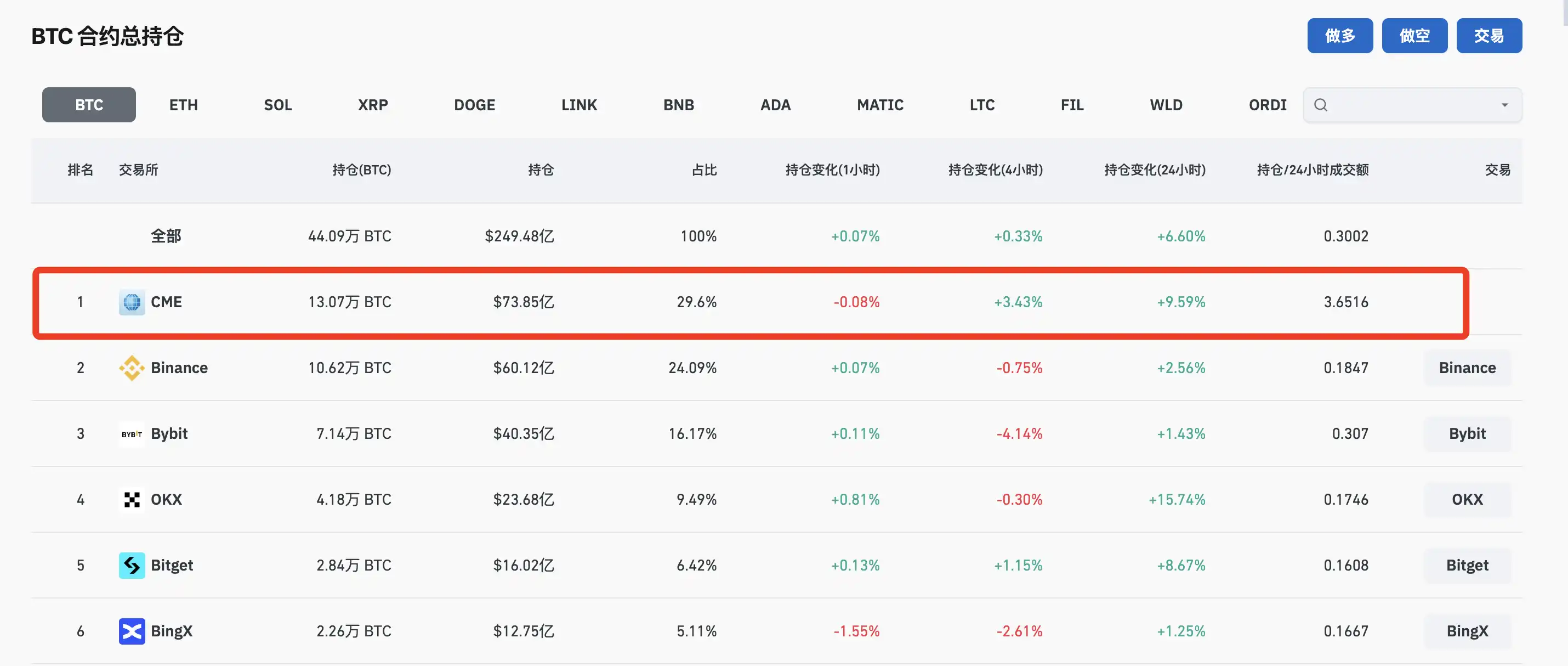Click the 持仓/24小时成交额 column header
1568x666 pixels.
point(1313,170)
